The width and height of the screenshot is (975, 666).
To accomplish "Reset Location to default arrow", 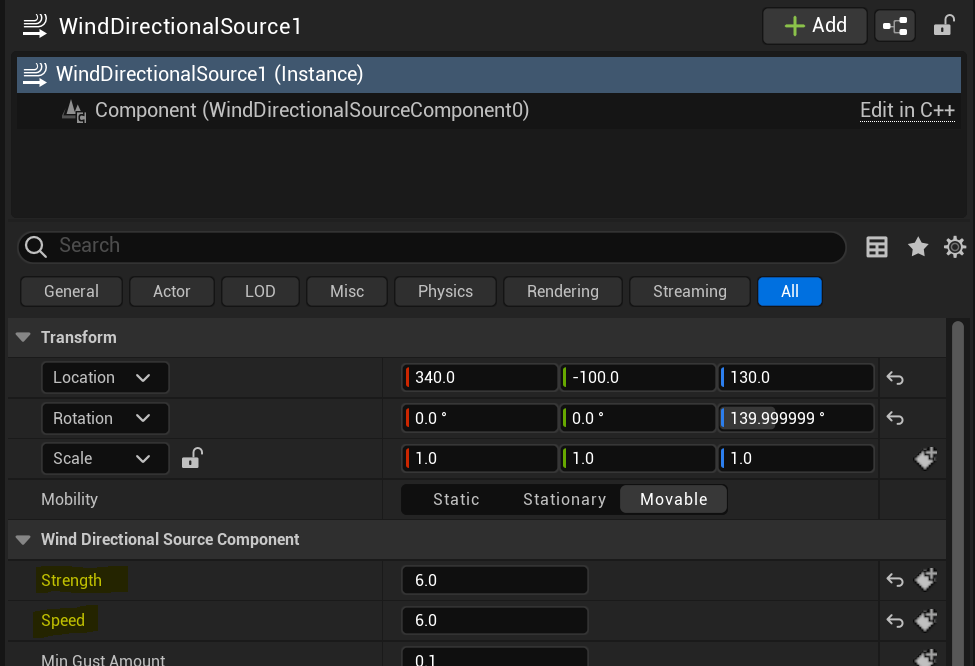I will 896,378.
